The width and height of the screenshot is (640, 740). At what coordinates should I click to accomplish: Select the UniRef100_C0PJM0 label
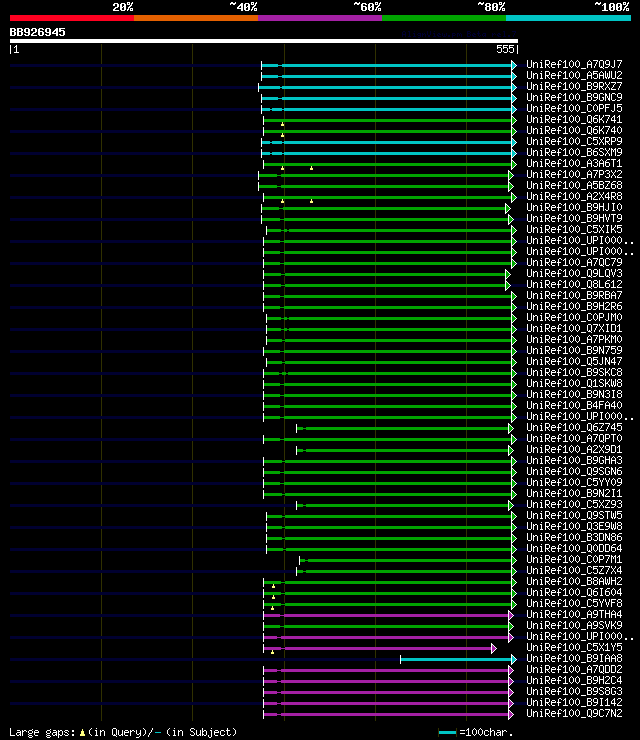click(x=574, y=317)
